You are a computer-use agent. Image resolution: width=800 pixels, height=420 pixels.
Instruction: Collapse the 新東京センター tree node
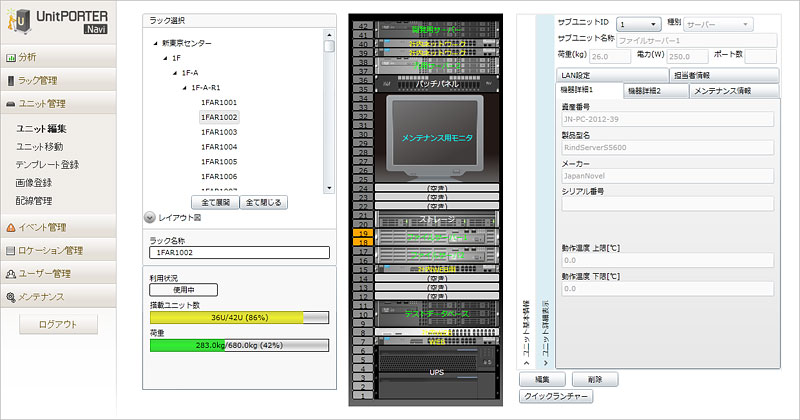(156, 43)
